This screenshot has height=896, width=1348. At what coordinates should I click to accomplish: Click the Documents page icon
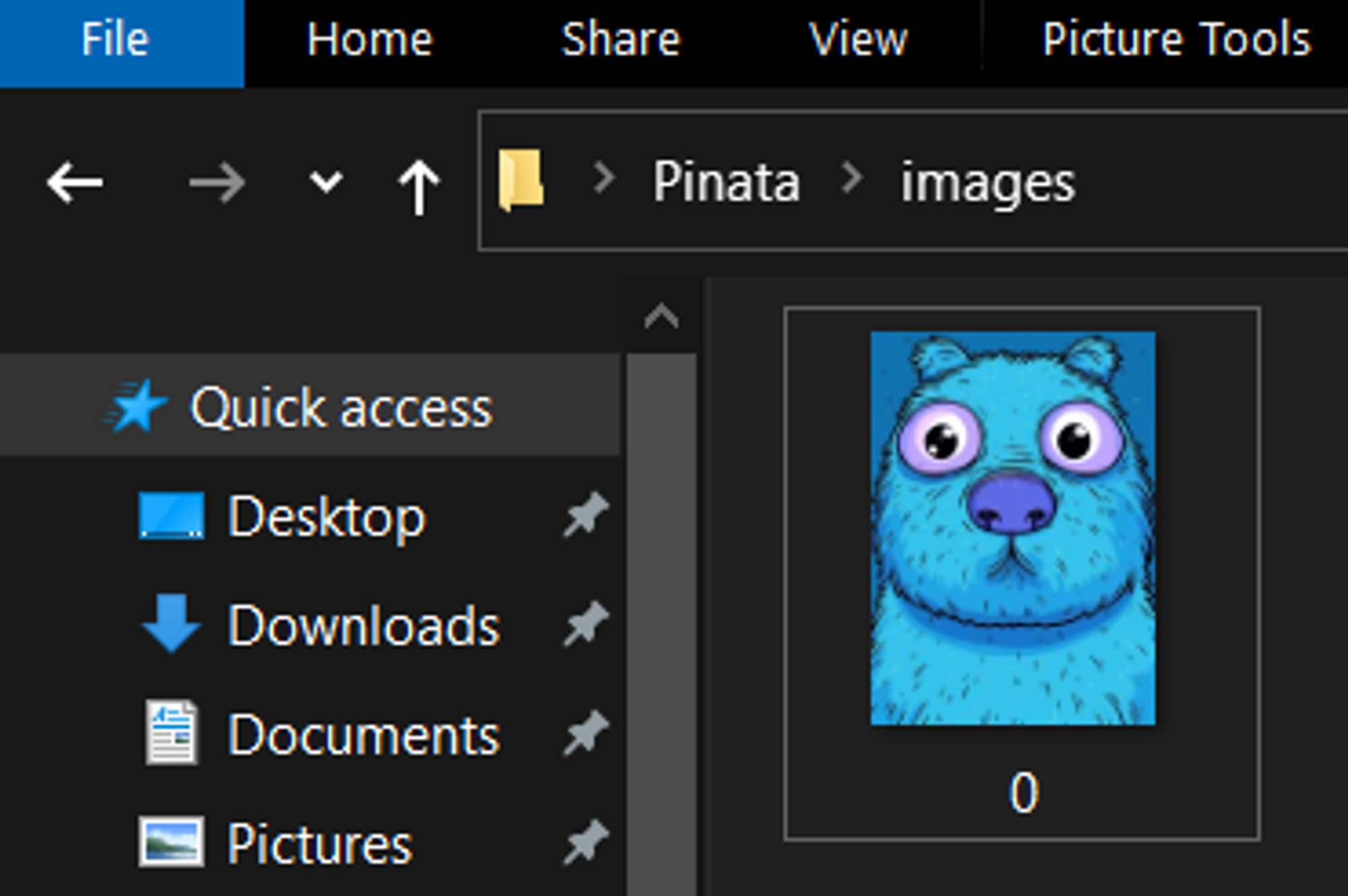pos(171,733)
